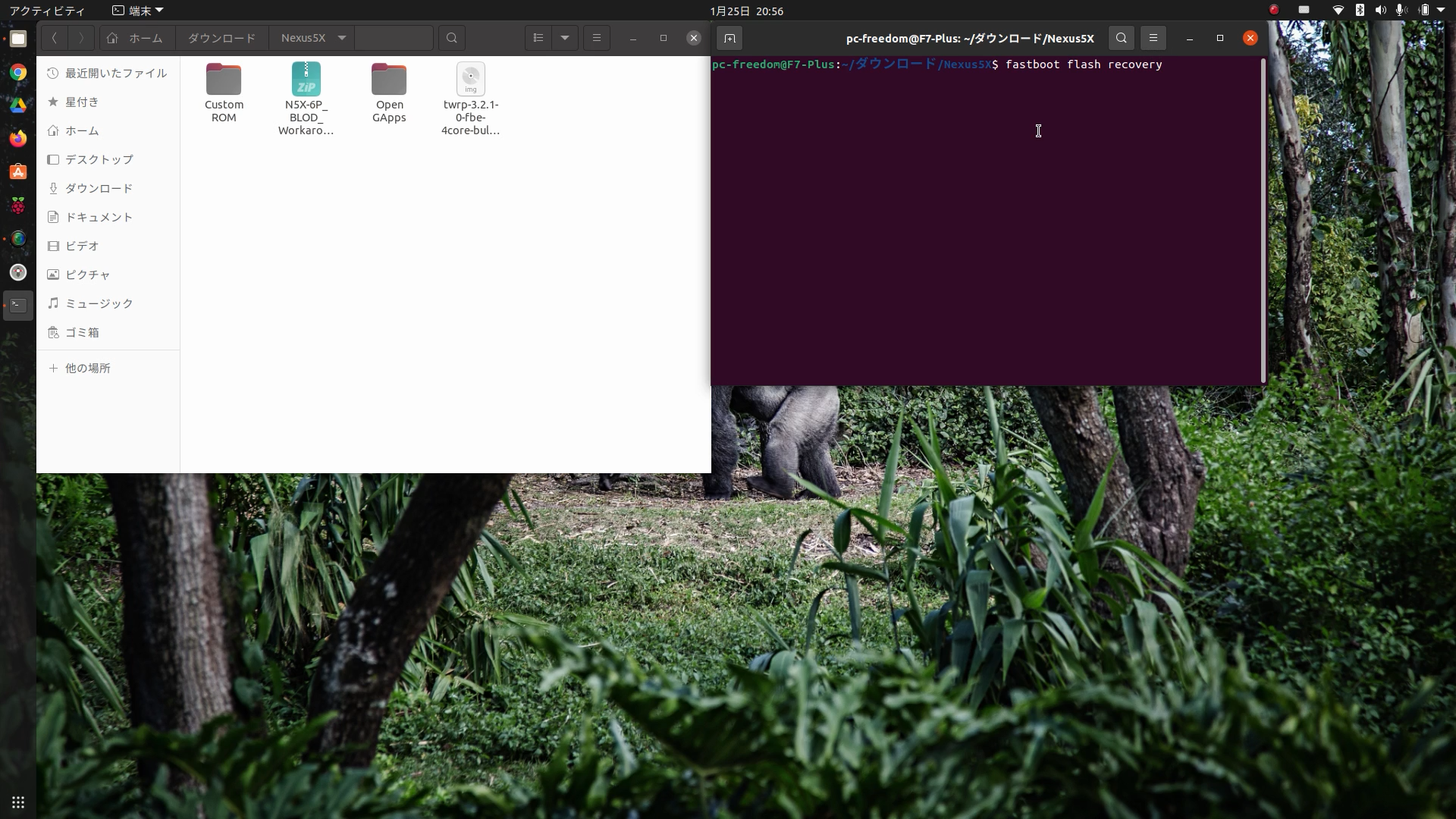The width and height of the screenshot is (1456, 819).
Task: Click the search icon in file manager
Action: [x=452, y=38]
